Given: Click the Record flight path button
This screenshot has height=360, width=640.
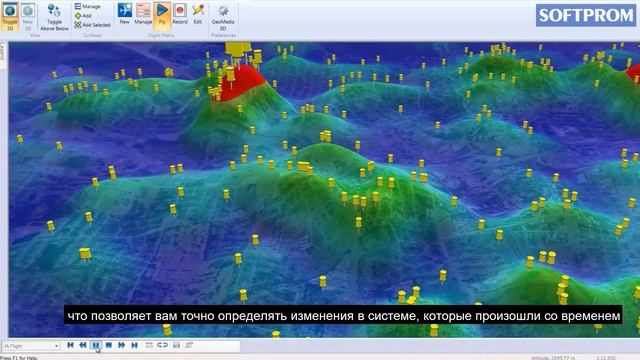Looking at the screenshot, I should tap(180, 14).
